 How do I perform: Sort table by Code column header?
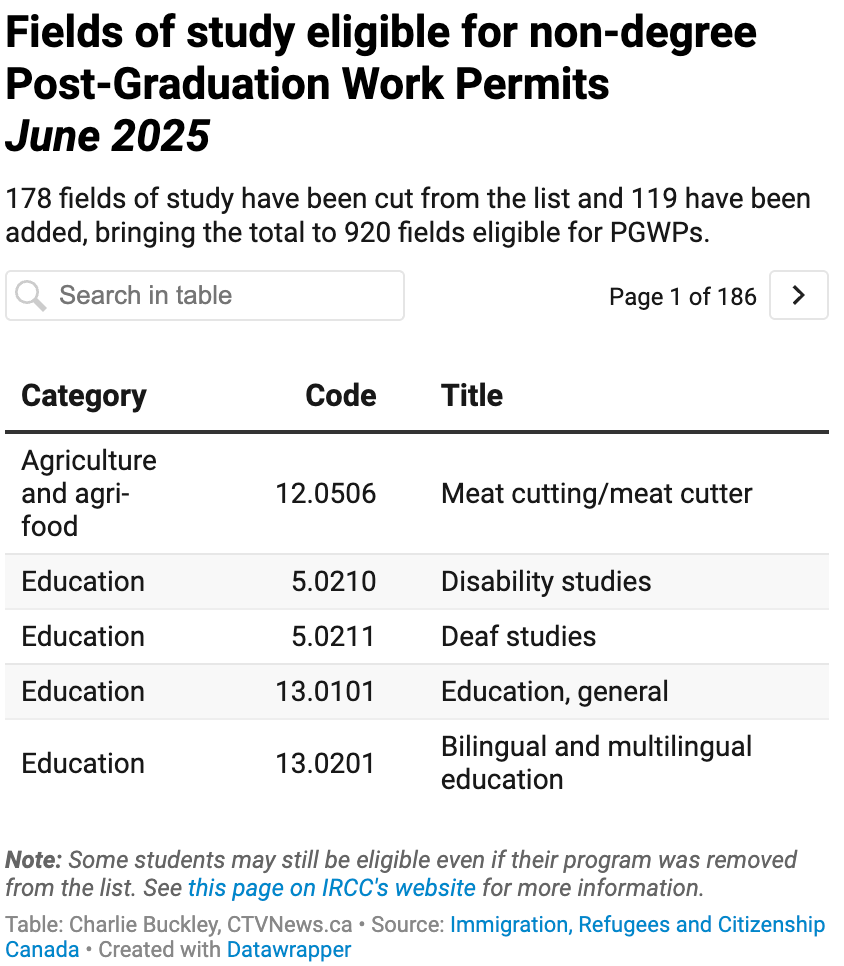(341, 396)
